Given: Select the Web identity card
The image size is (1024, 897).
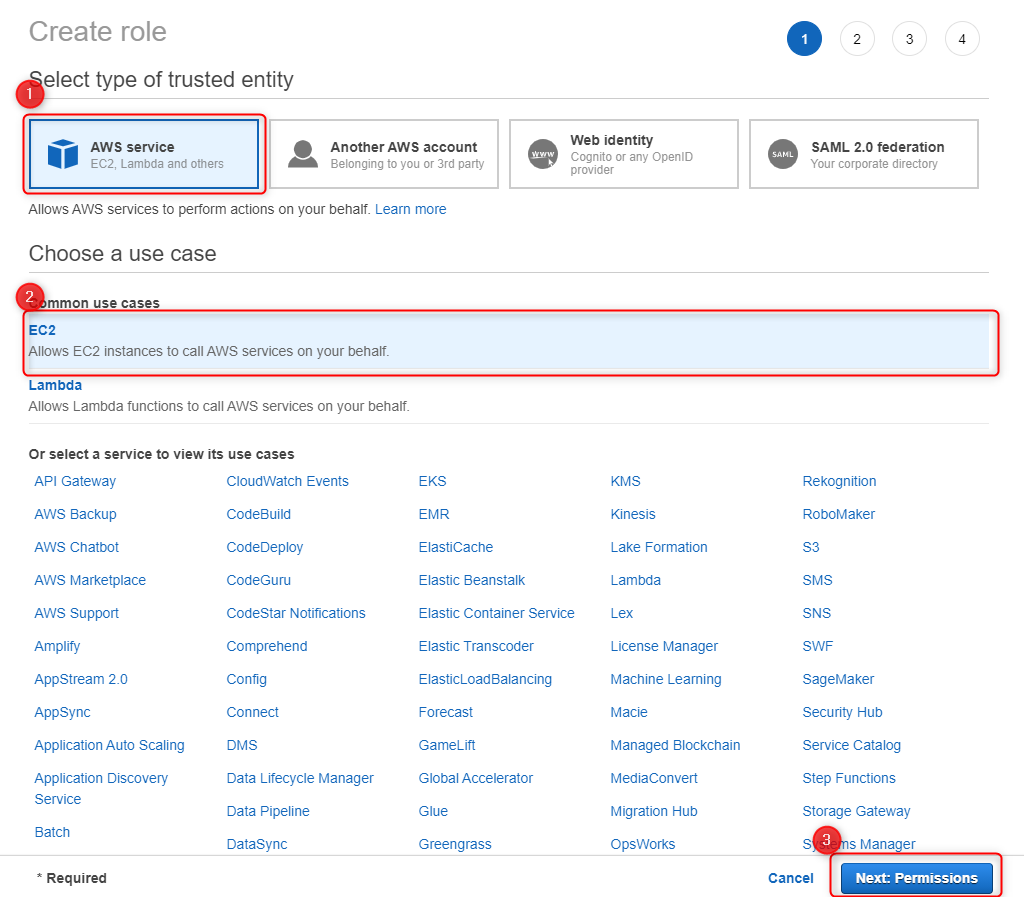Looking at the screenshot, I should coord(624,154).
